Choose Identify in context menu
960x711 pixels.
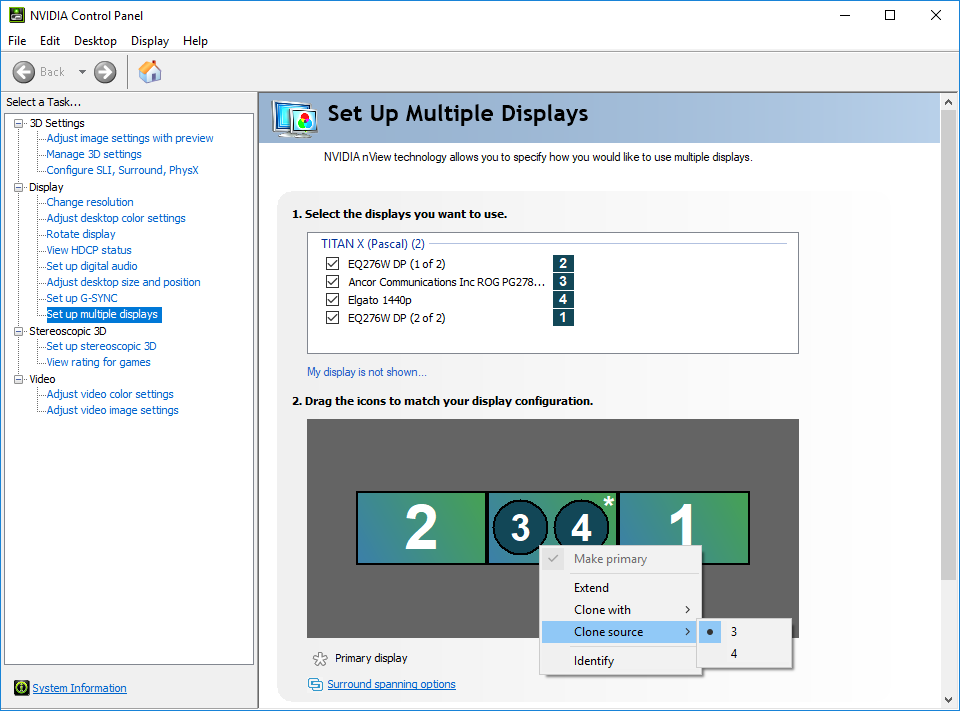click(x=620, y=661)
